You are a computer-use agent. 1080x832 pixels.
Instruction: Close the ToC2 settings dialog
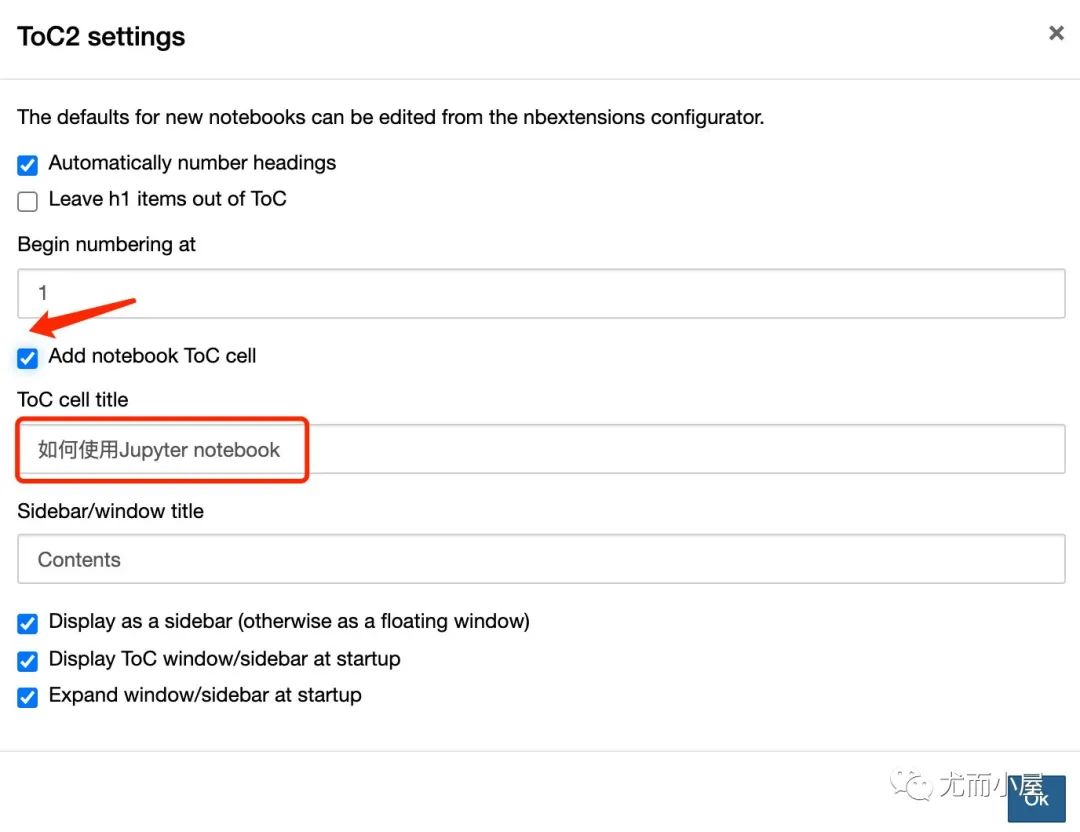(1055, 33)
